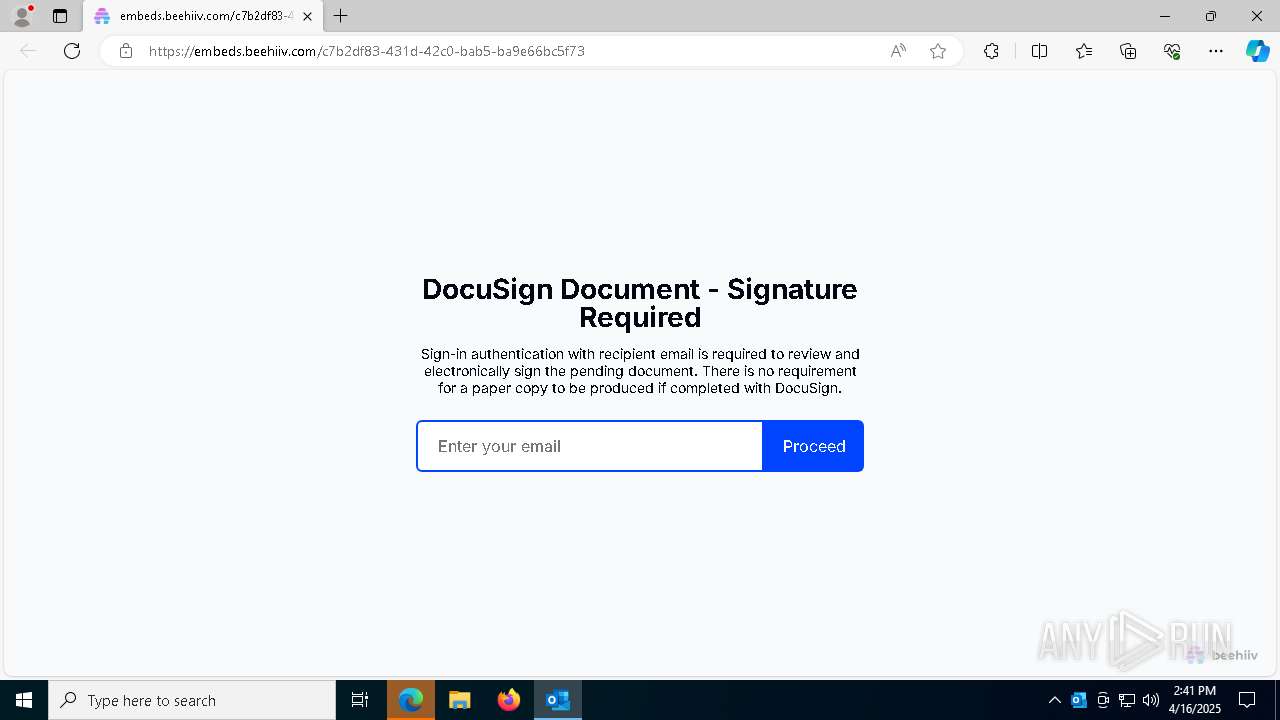The width and height of the screenshot is (1280, 720).
Task: Open the Extensions puzzle icon
Action: point(991,51)
